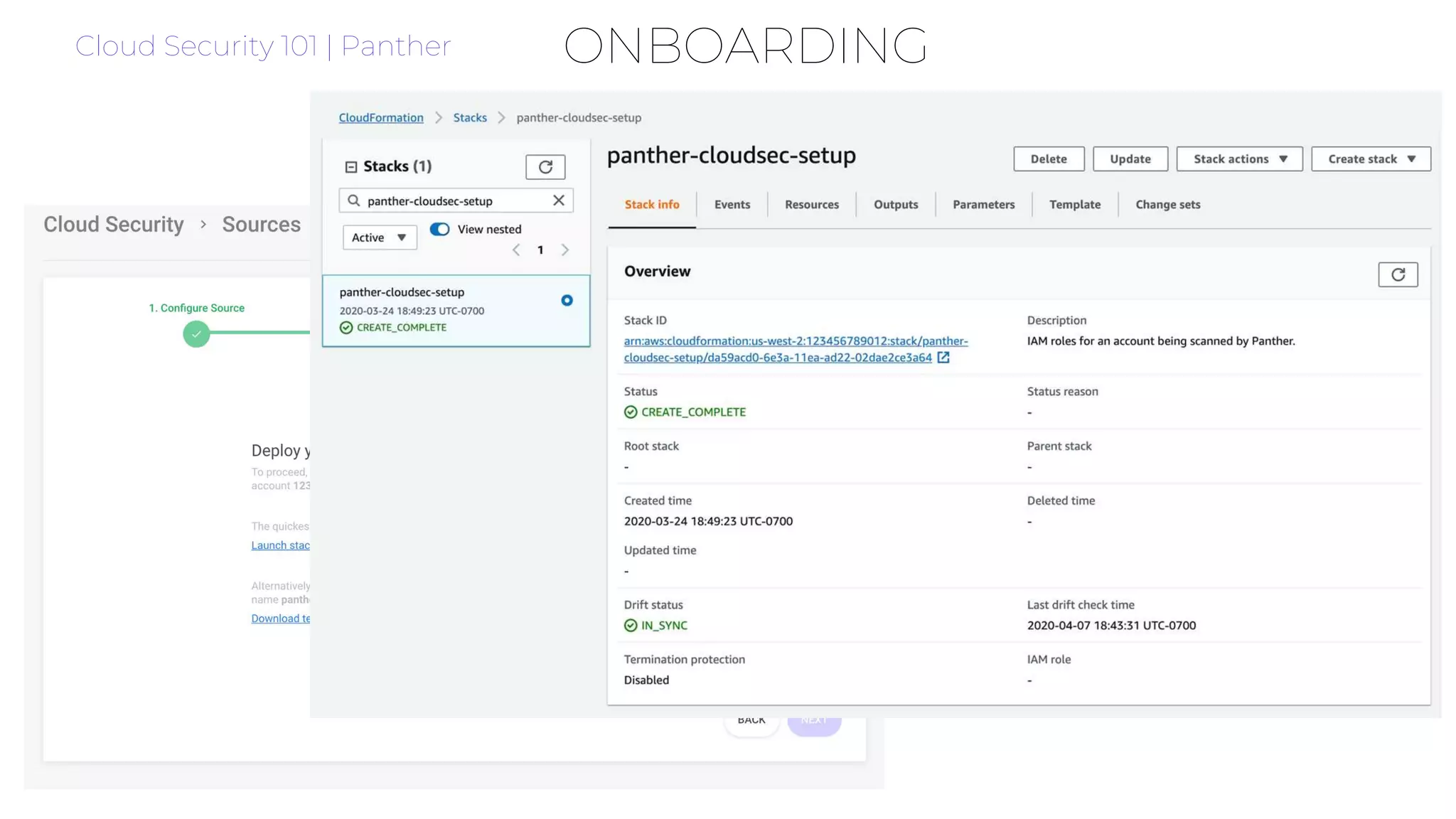1456x819 pixels.
Task: Open Stack ID external link icon
Action: pyautogui.click(x=943, y=358)
